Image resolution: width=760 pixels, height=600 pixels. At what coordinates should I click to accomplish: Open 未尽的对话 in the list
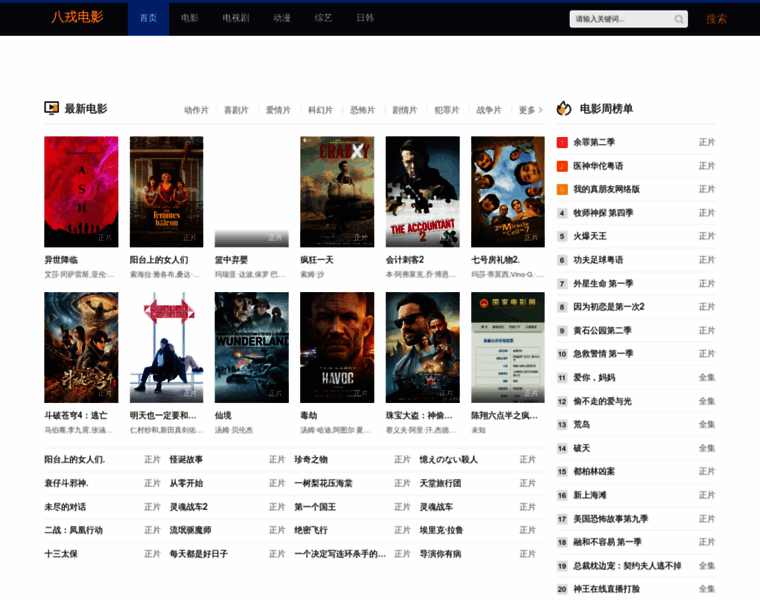[65, 507]
